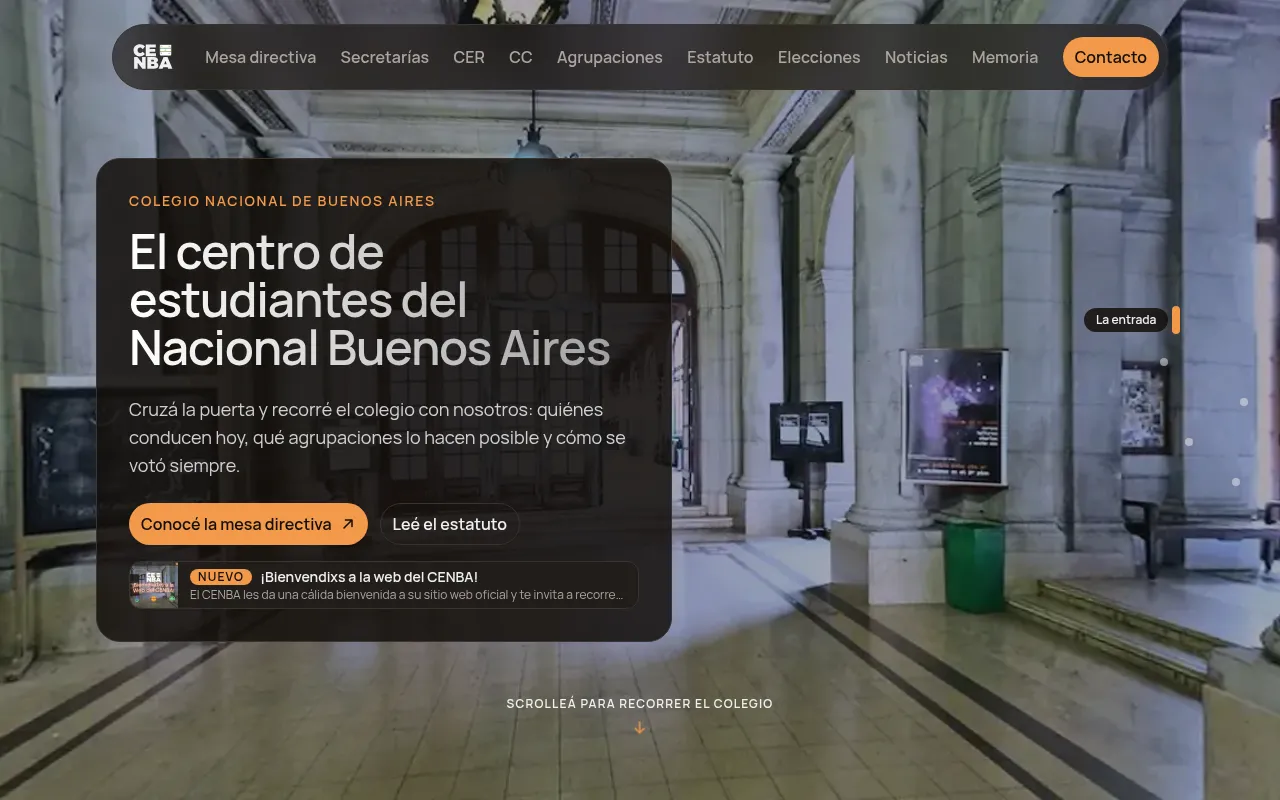Click the SCROLLEÁ PARA RECORRER EL COLEGIO text
Viewport: 1280px width, 800px height.
pyautogui.click(x=640, y=704)
